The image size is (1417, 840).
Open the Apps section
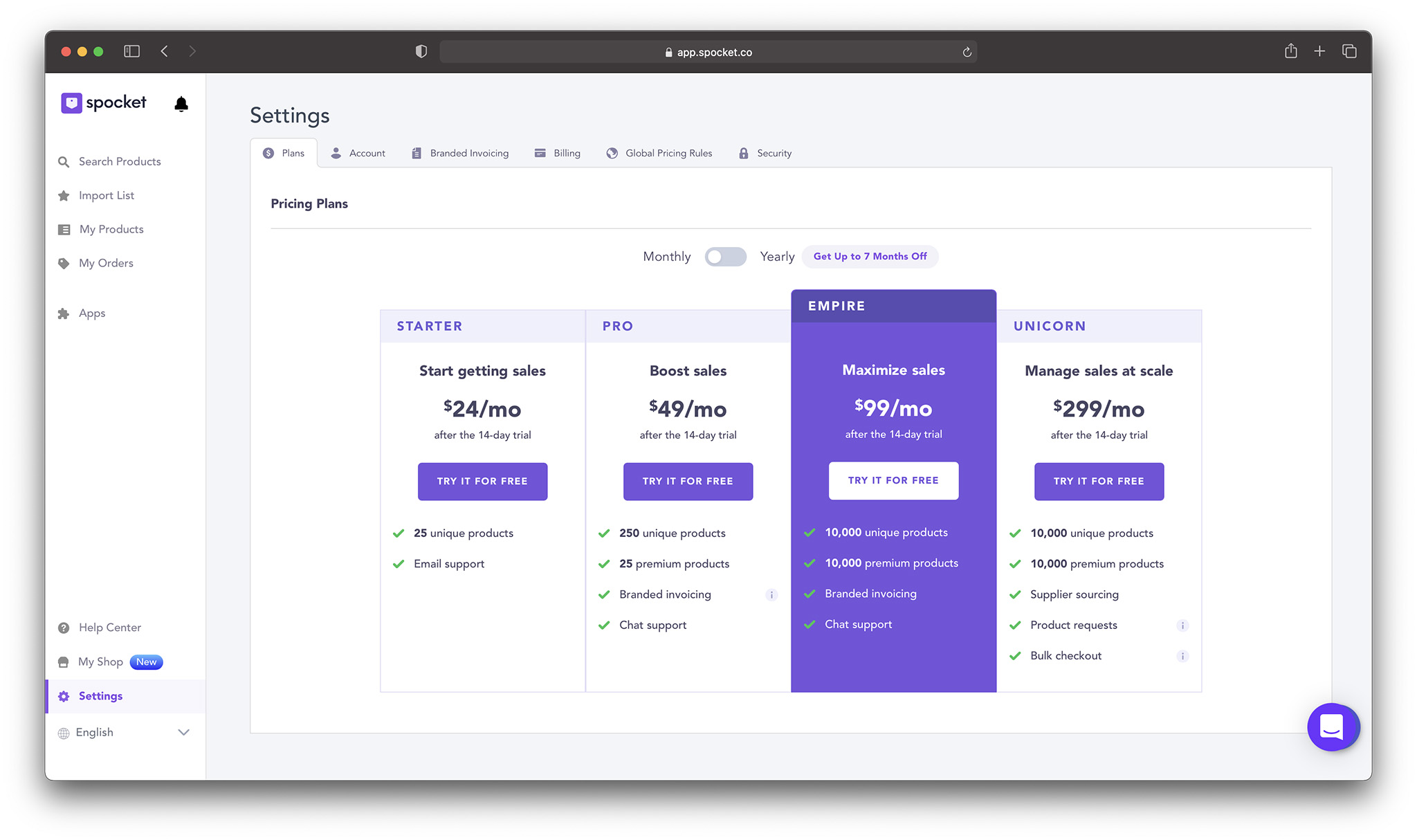click(x=91, y=313)
